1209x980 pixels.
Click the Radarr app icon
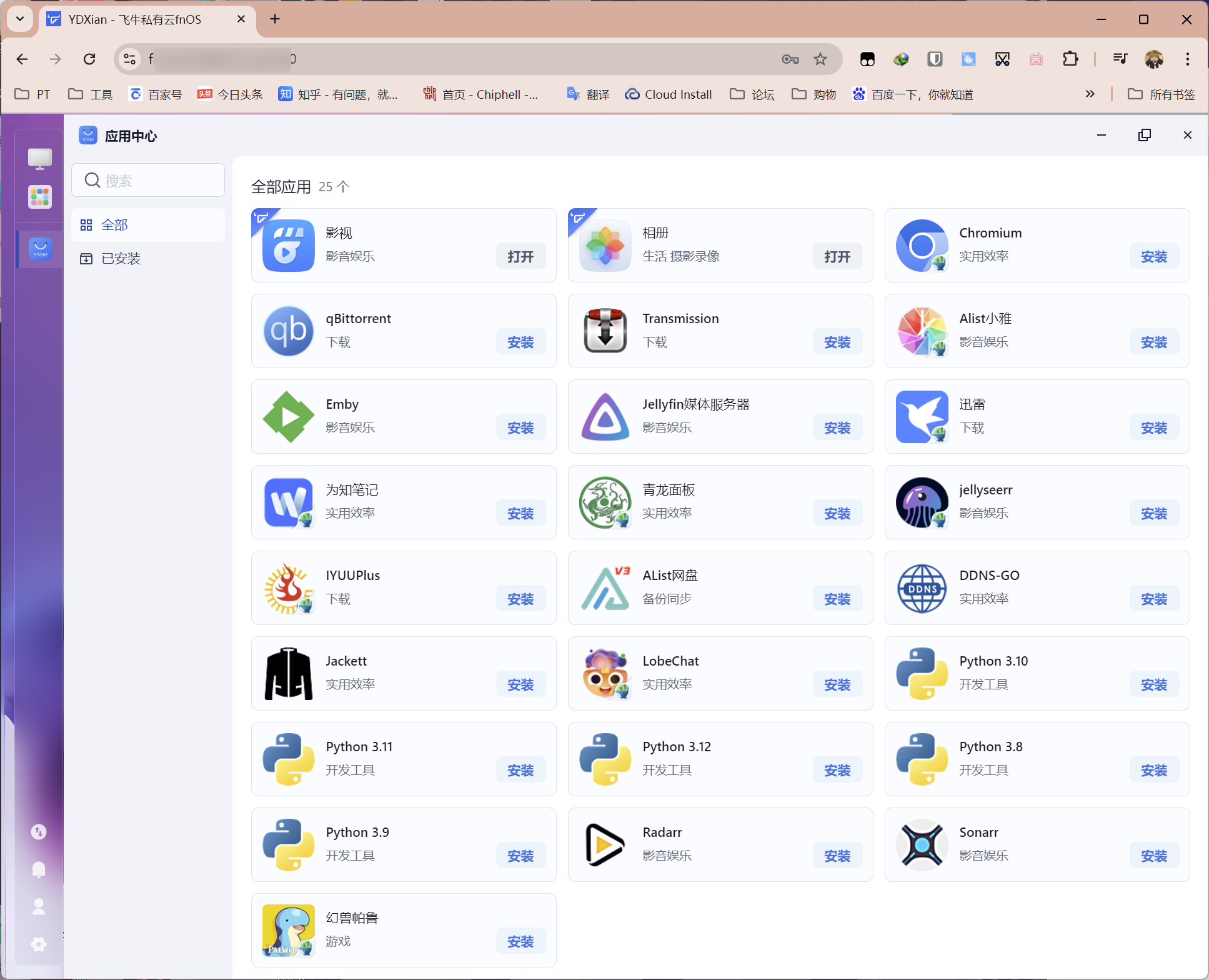[605, 845]
